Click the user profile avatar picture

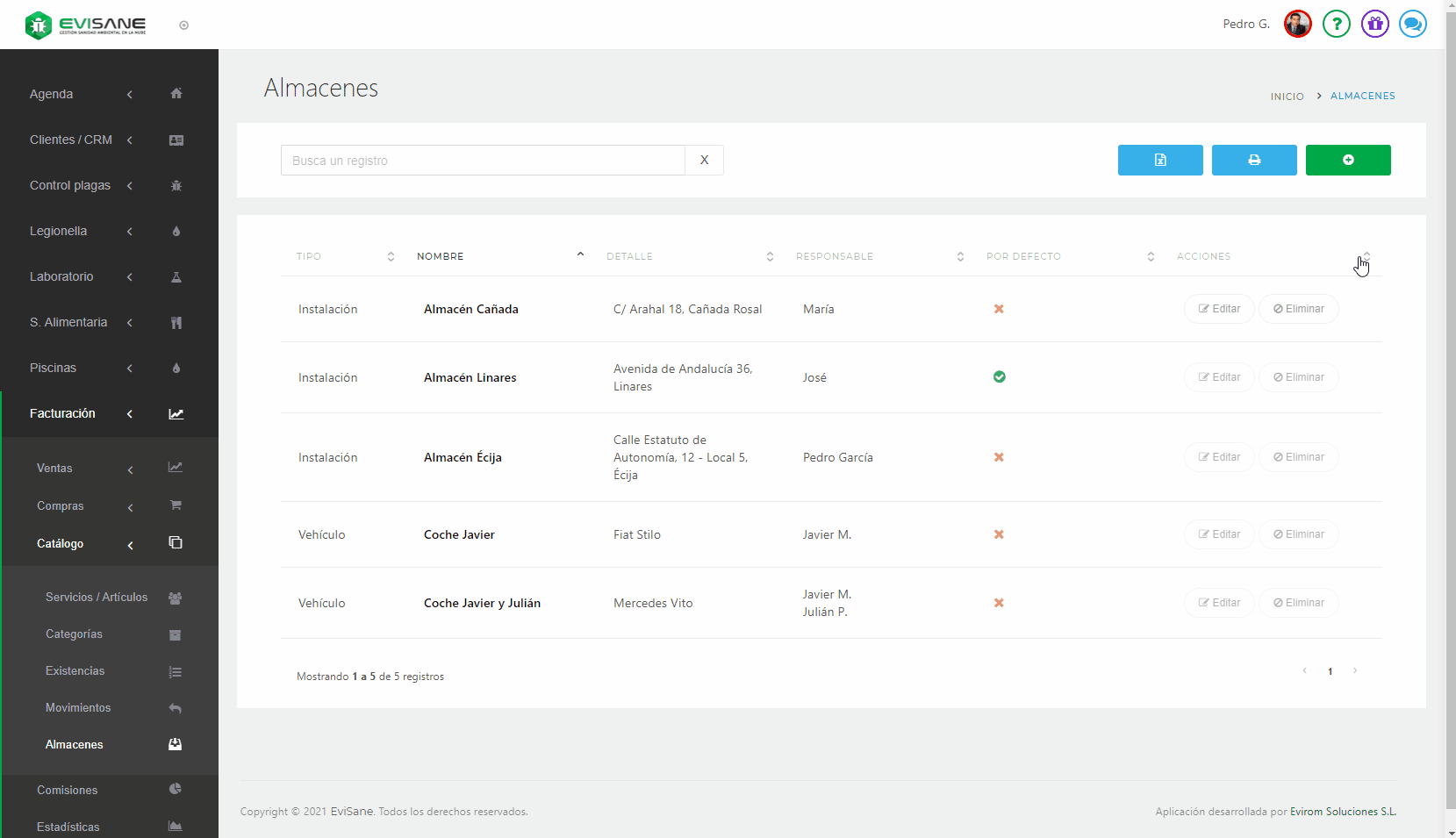pyautogui.click(x=1297, y=24)
